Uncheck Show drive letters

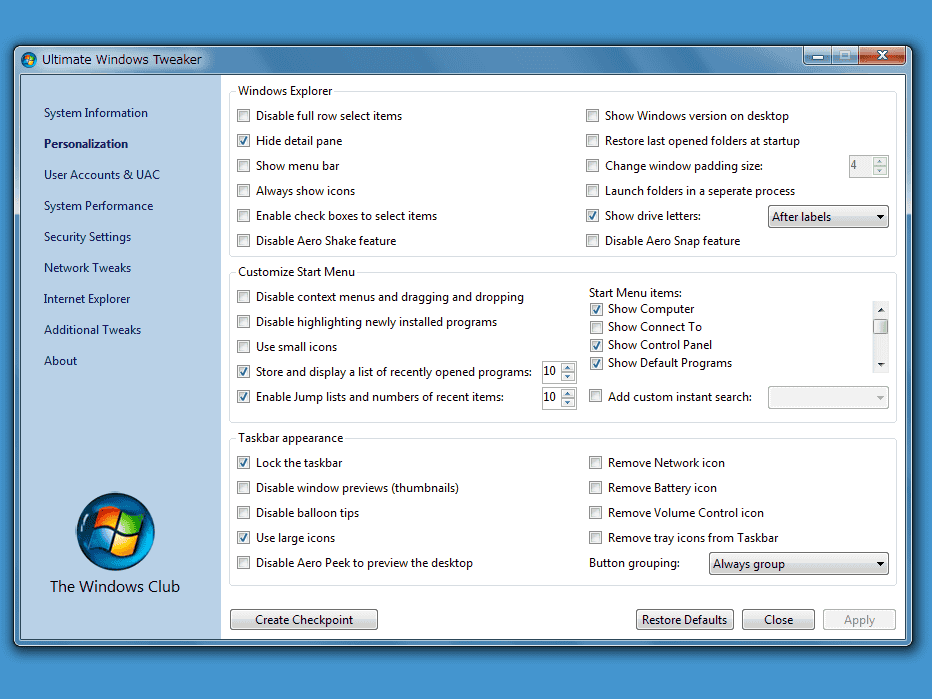(592, 216)
